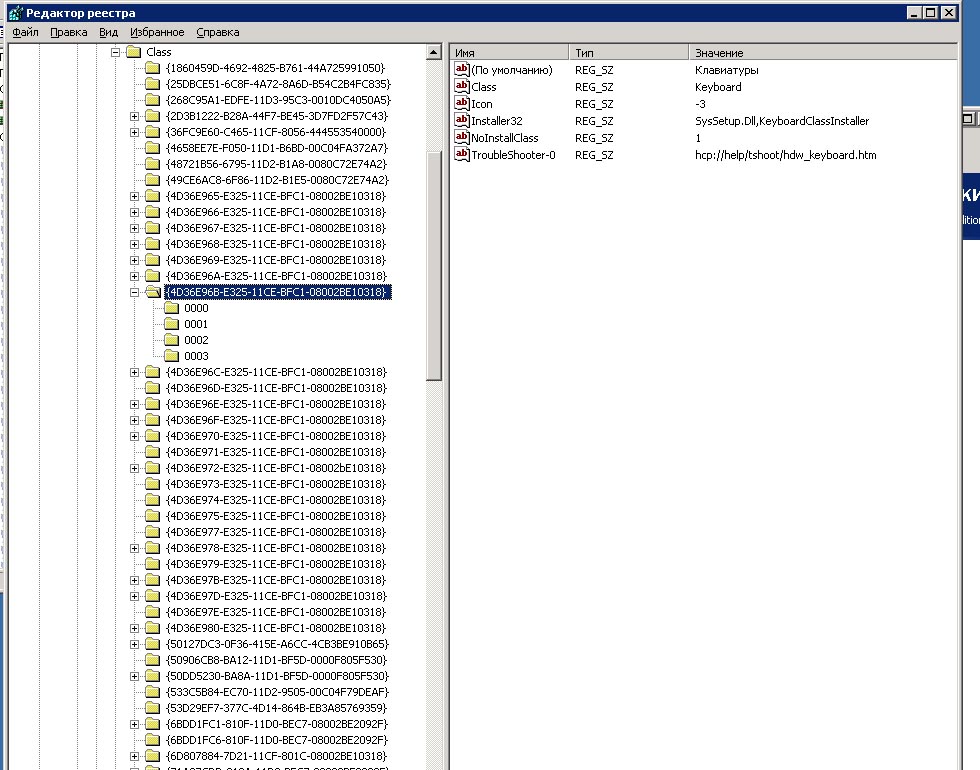Image resolution: width=980 pixels, height=770 pixels.
Task: Select the {4D36E96A-E325...} key
Action: click(276, 276)
